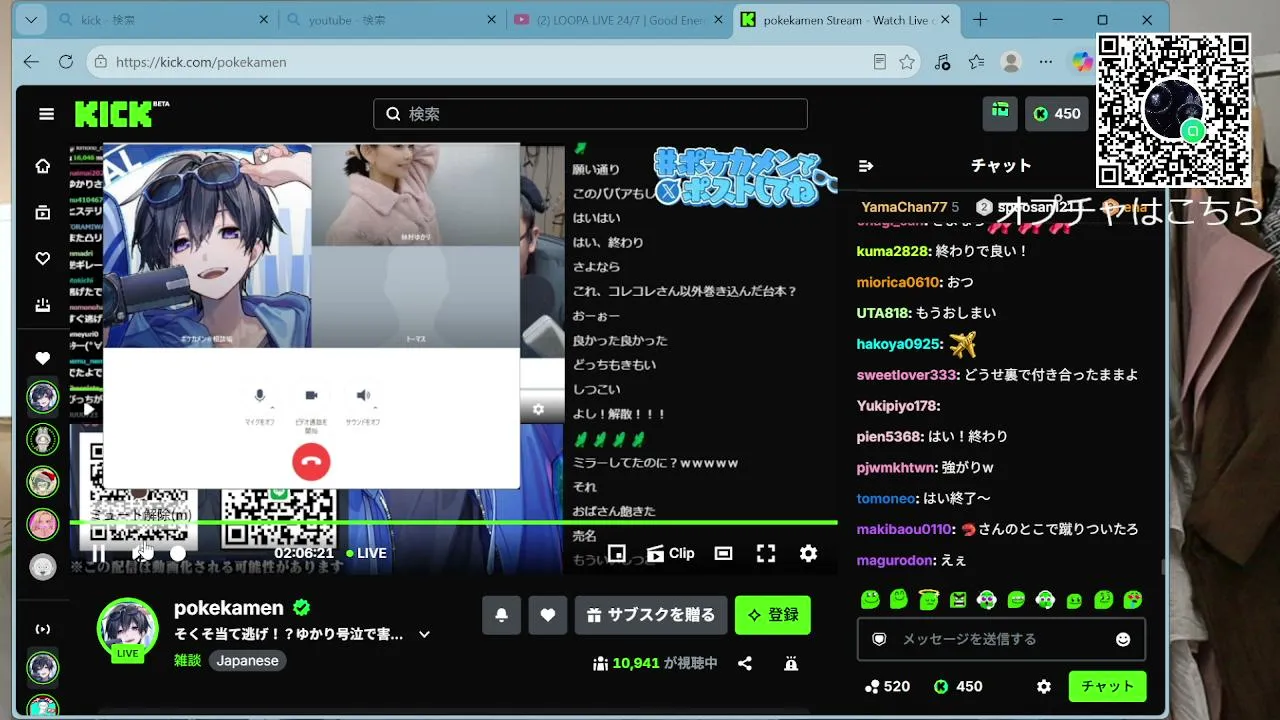Viewport: 1280px width, 720px height.
Task: Subscribe using the green 登録 button
Action: (772, 615)
